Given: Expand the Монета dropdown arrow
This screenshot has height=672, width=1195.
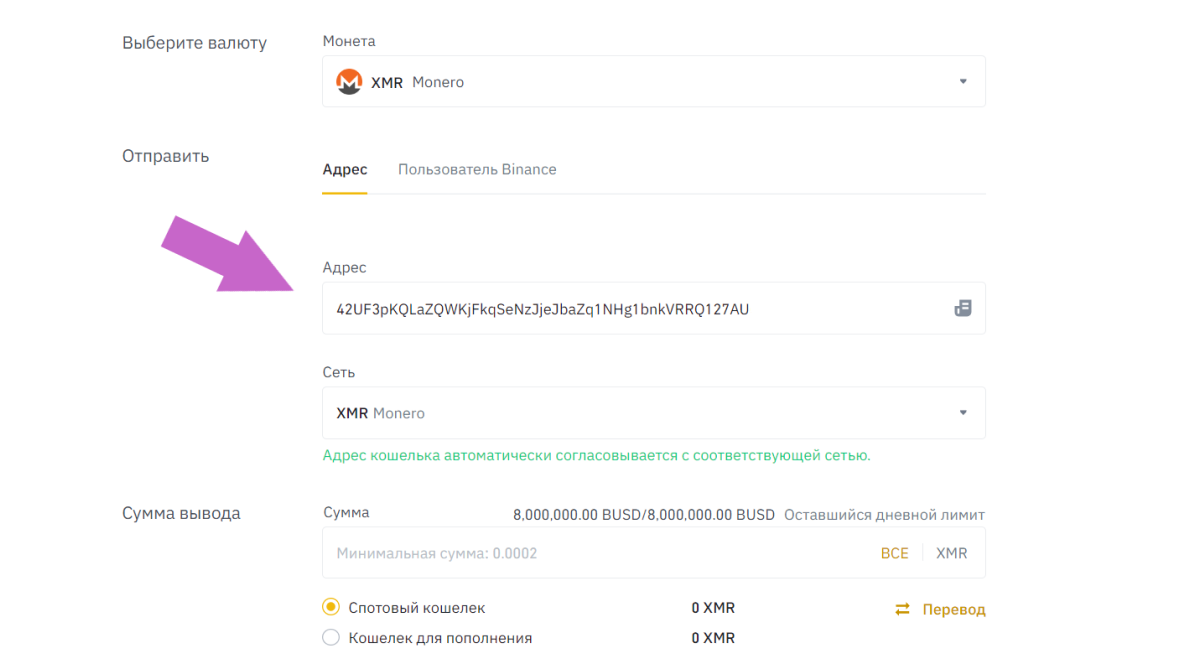Looking at the screenshot, I should [x=963, y=82].
